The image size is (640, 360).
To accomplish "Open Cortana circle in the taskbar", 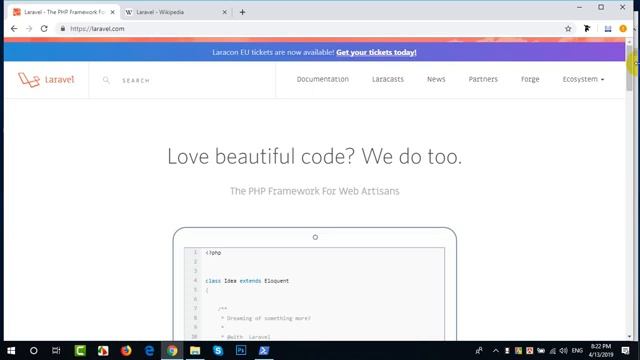I will coord(33,351).
